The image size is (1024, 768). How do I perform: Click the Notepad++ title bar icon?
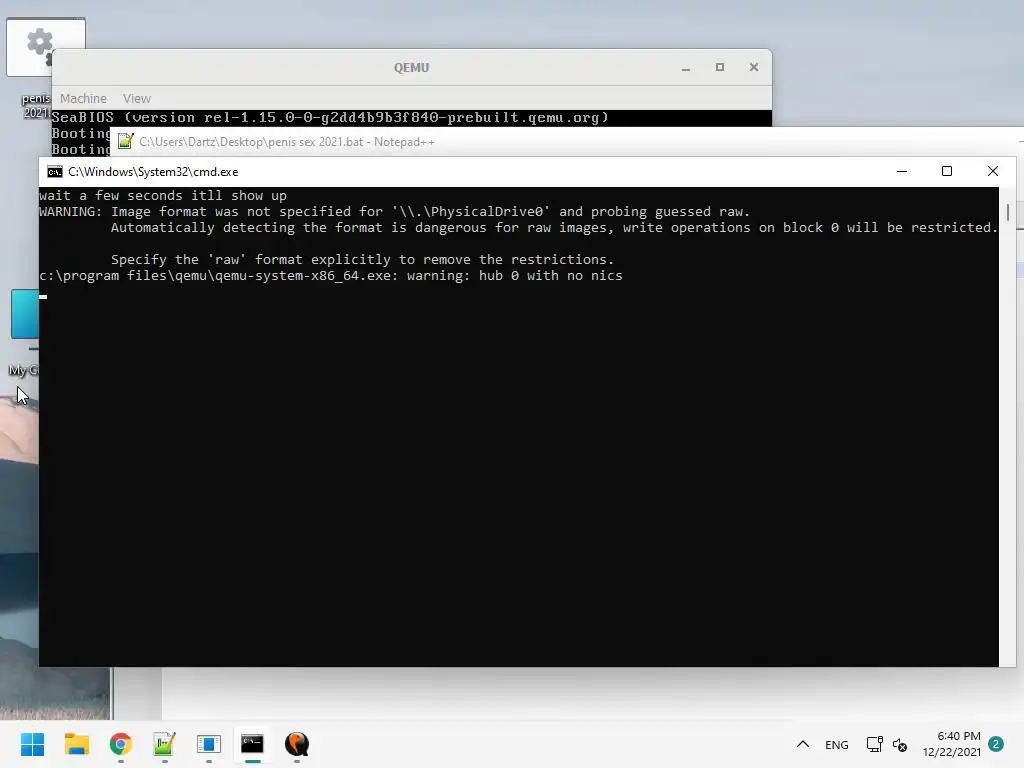(x=125, y=142)
